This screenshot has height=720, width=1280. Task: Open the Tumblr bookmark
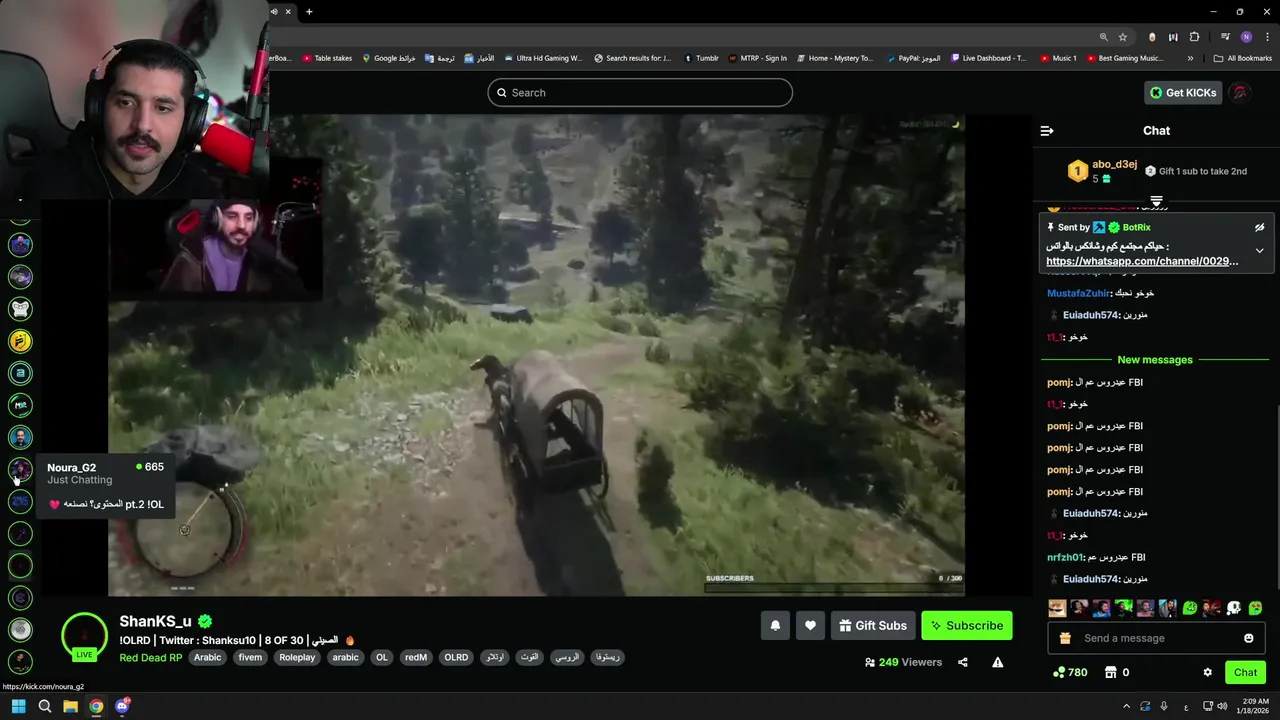701,58
